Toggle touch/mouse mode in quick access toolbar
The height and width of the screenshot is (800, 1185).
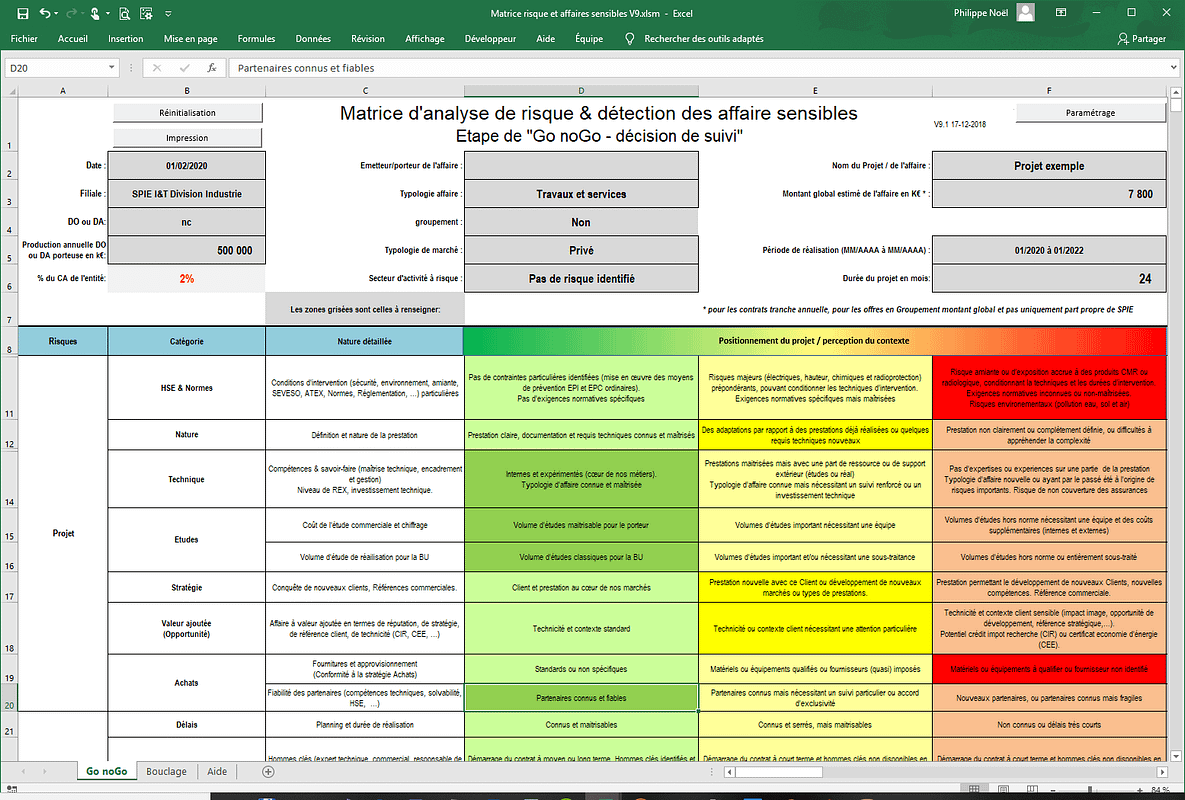94,14
